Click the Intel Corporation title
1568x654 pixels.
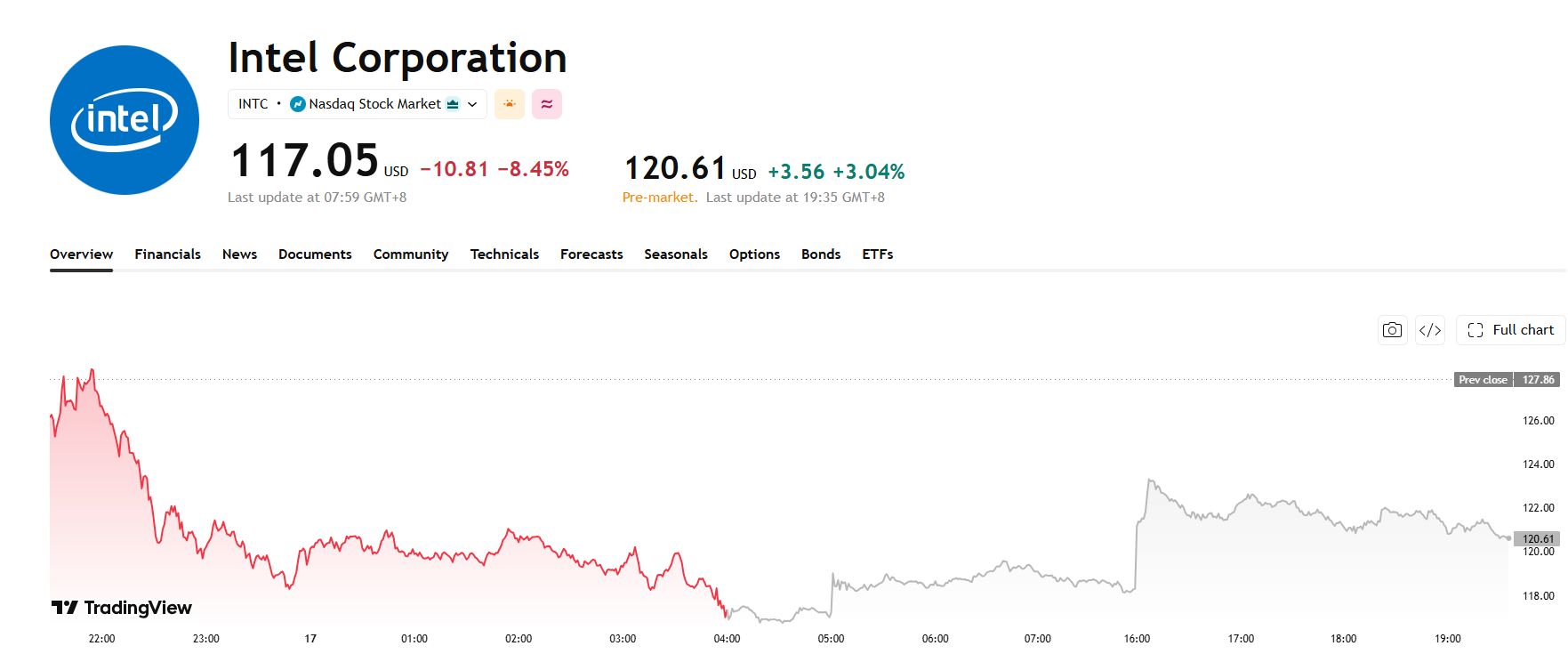[x=398, y=58]
